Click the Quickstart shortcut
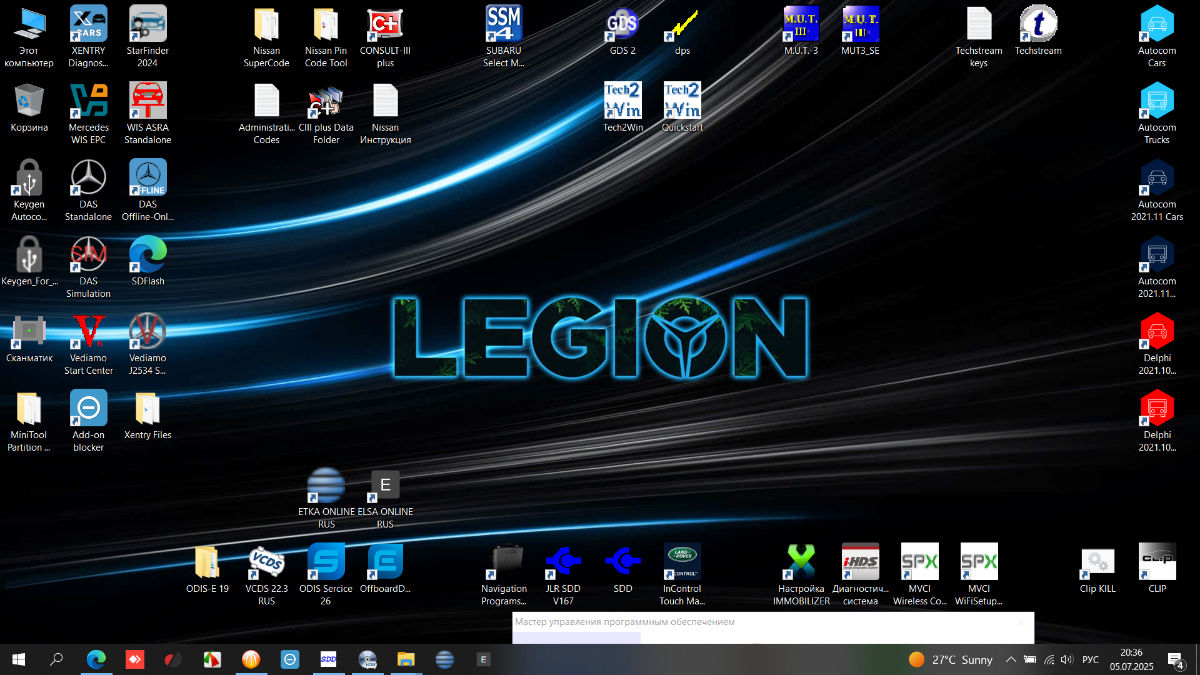Image resolution: width=1200 pixels, height=675 pixels. coord(682,100)
